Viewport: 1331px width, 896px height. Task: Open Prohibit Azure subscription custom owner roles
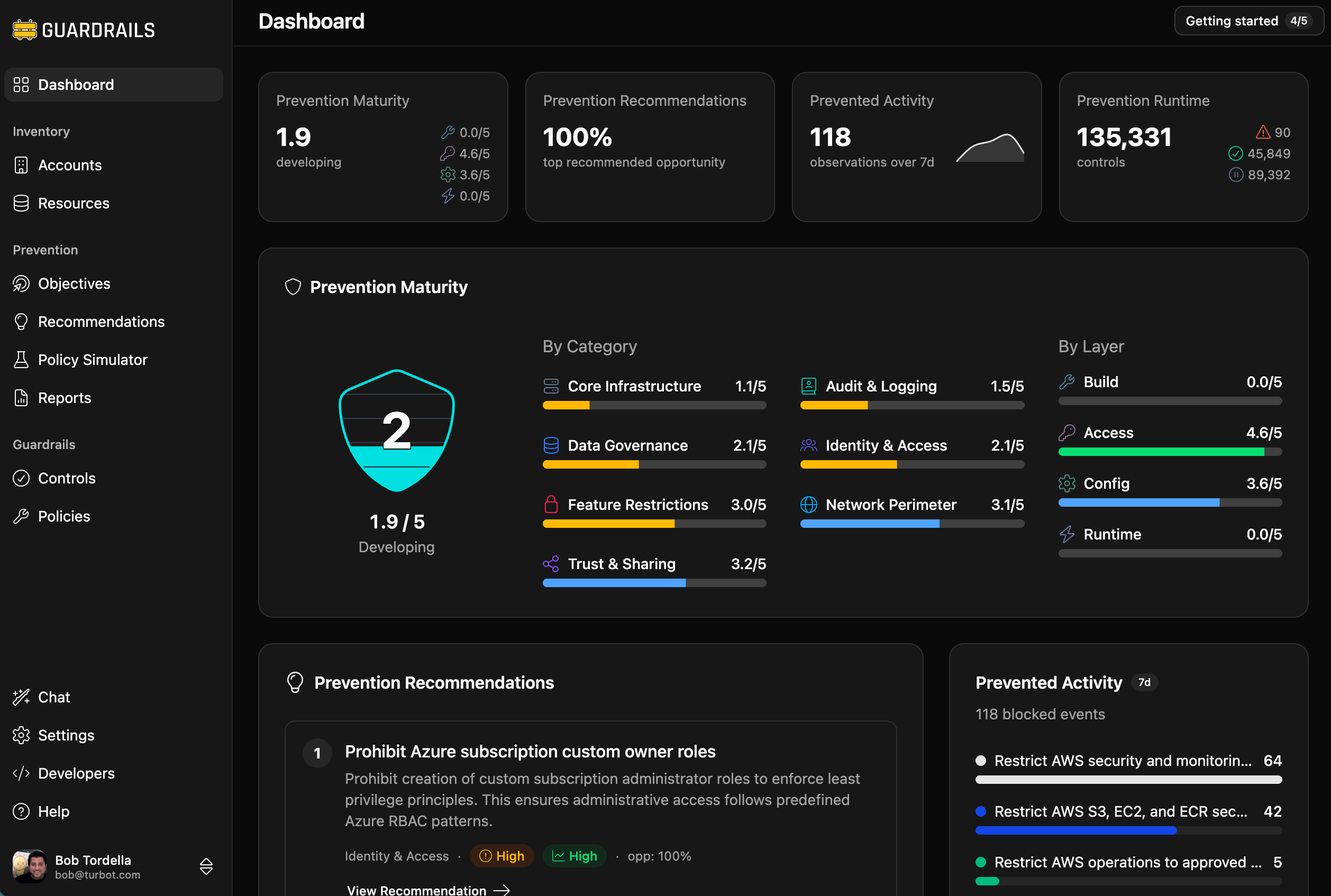coord(530,752)
